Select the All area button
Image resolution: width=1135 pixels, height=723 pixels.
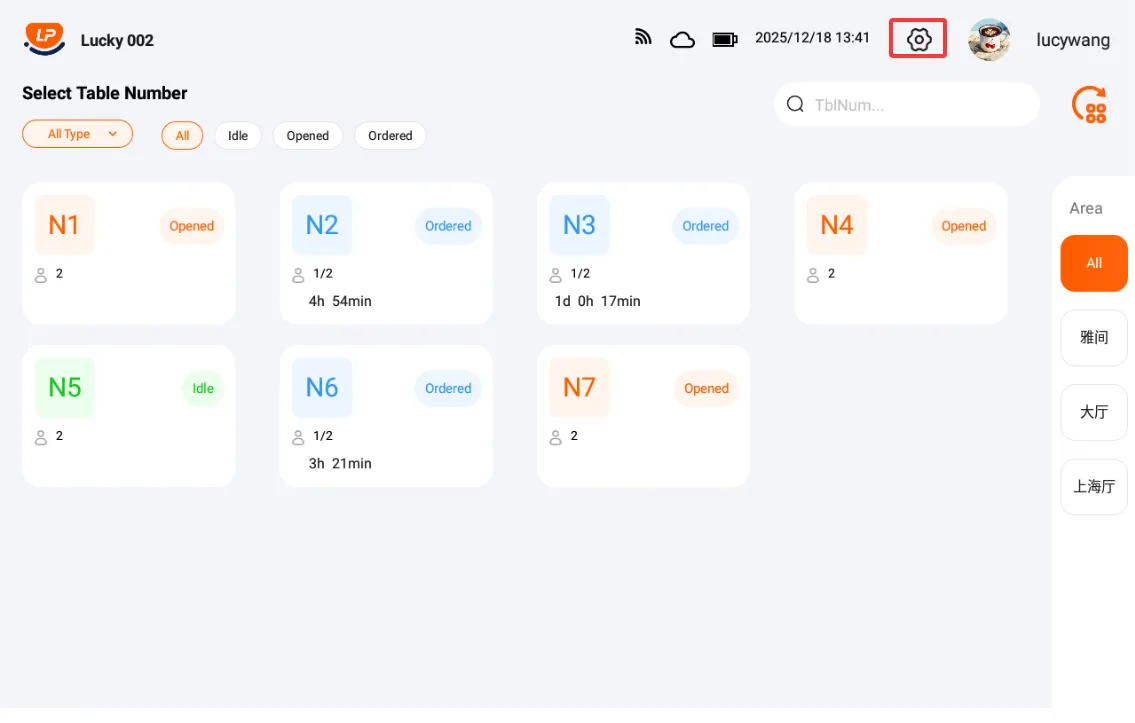pos(1094,263)
